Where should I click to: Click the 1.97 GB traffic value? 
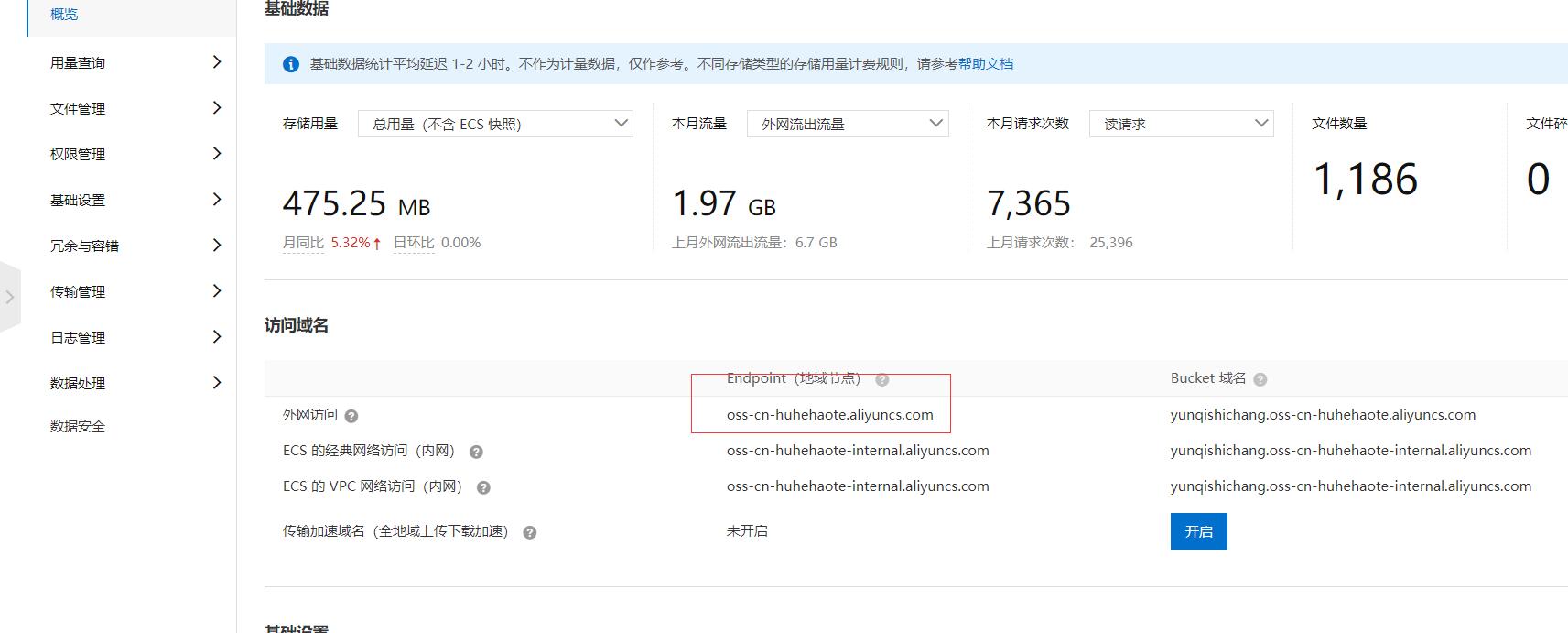point(724,203)
